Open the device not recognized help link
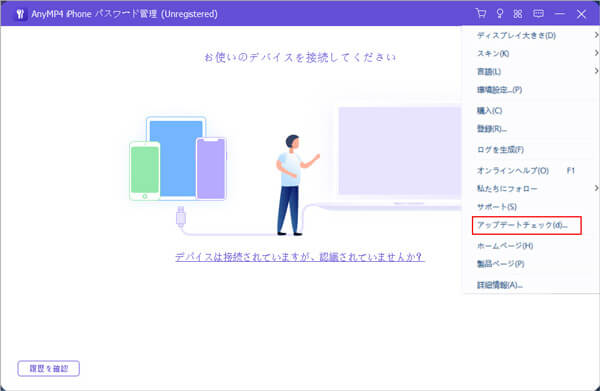Image resolution: width=600 pixels, height=391 pixels. [x=300, y=257]
